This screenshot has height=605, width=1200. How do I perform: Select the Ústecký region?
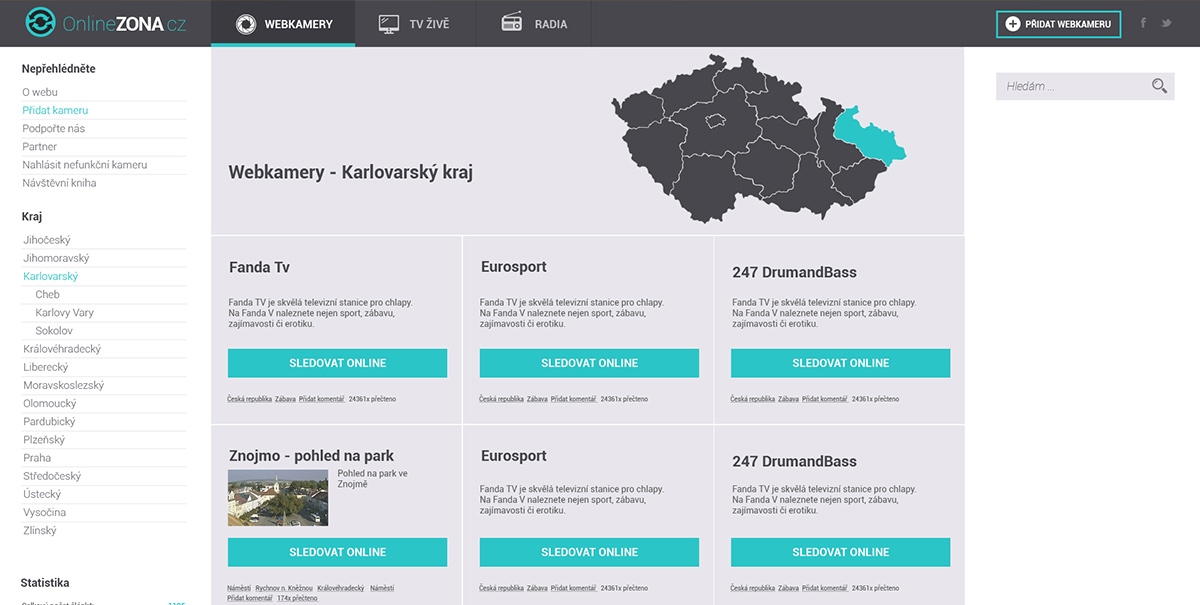tap(42, 494)
